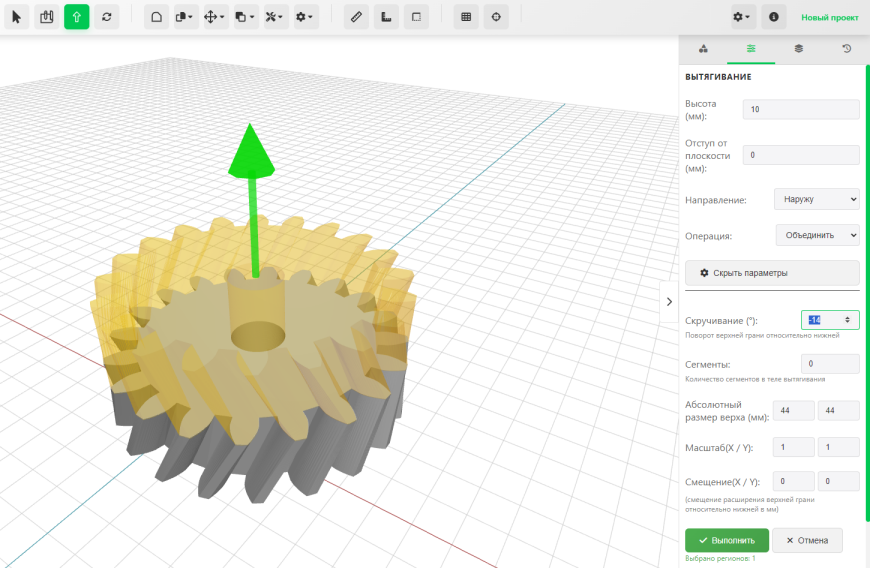Edit the Масштаб X field

793,447
